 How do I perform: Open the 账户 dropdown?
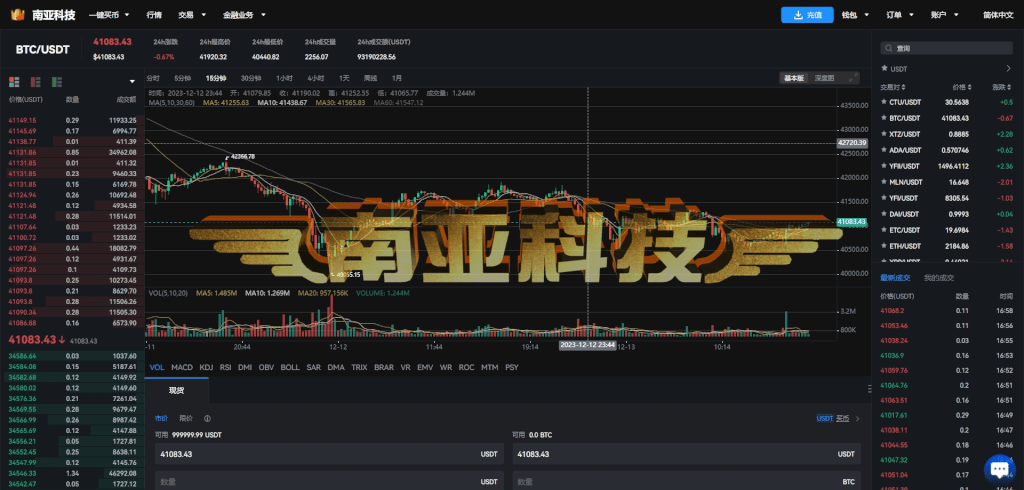coord(944,14)
